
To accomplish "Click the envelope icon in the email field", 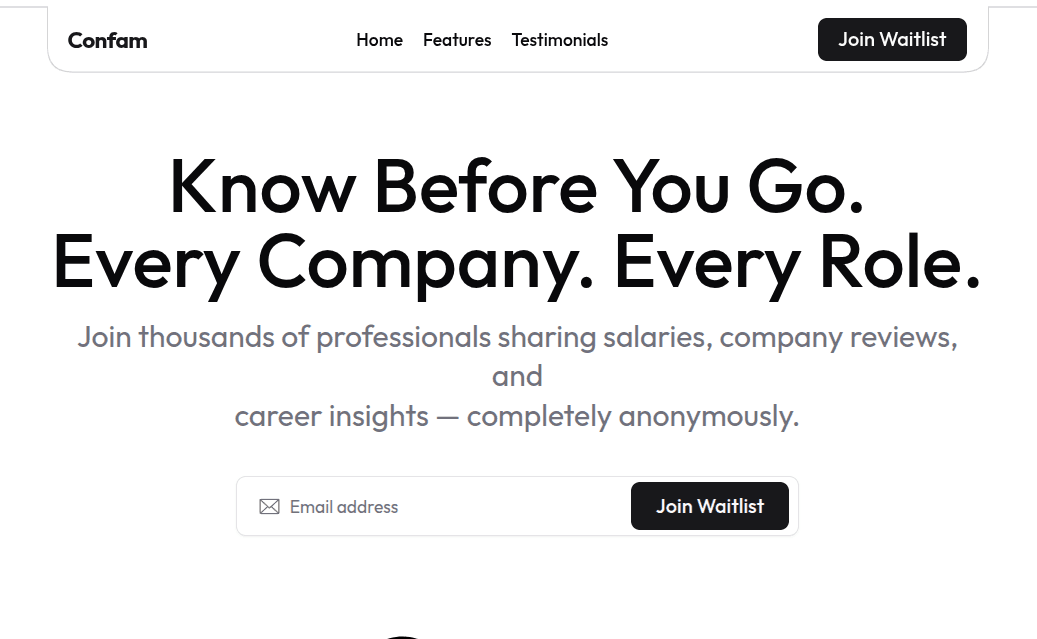I will click(x=269, y=507).
